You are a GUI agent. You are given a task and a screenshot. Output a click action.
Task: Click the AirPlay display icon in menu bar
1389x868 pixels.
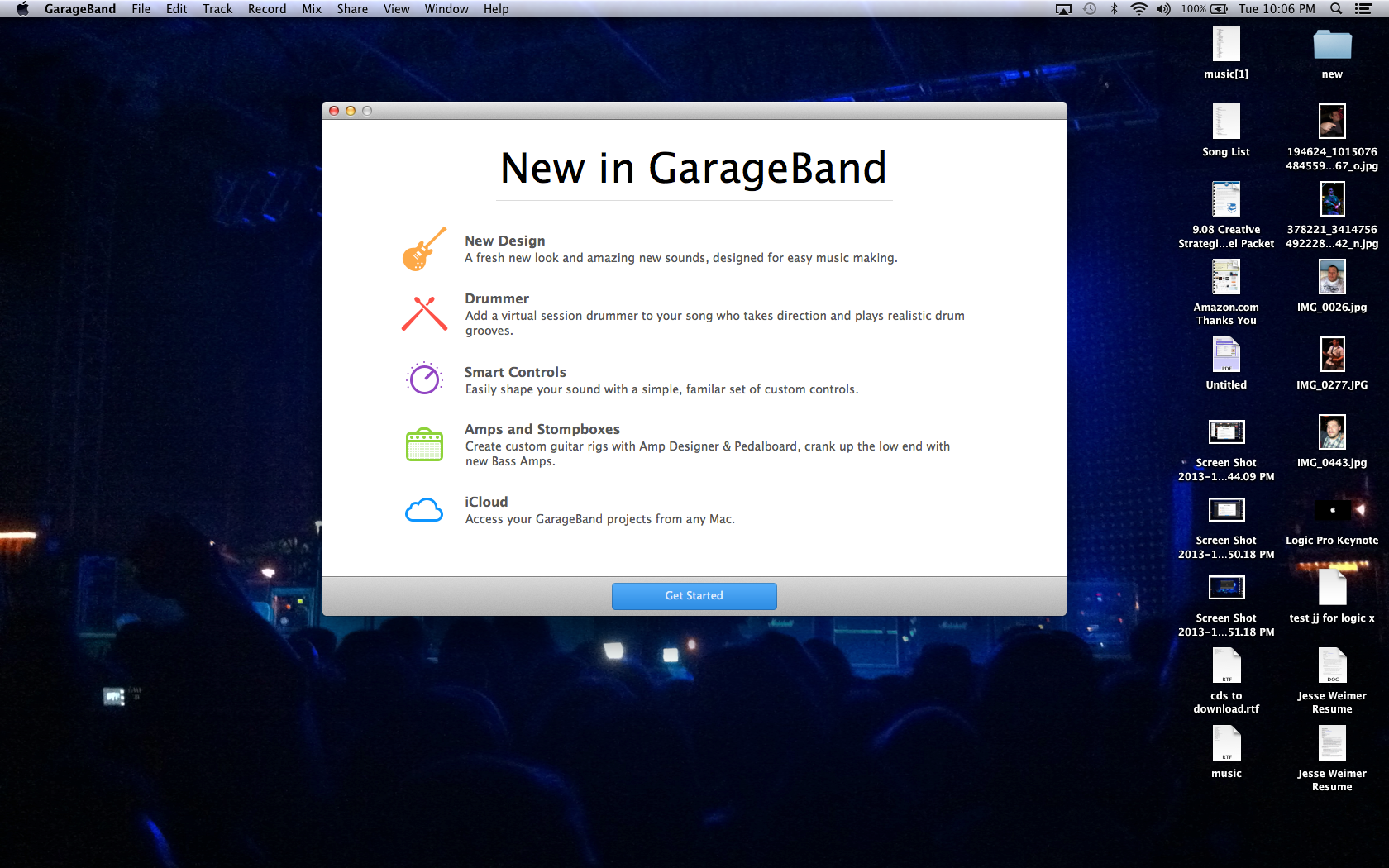tap(1063, 9)
